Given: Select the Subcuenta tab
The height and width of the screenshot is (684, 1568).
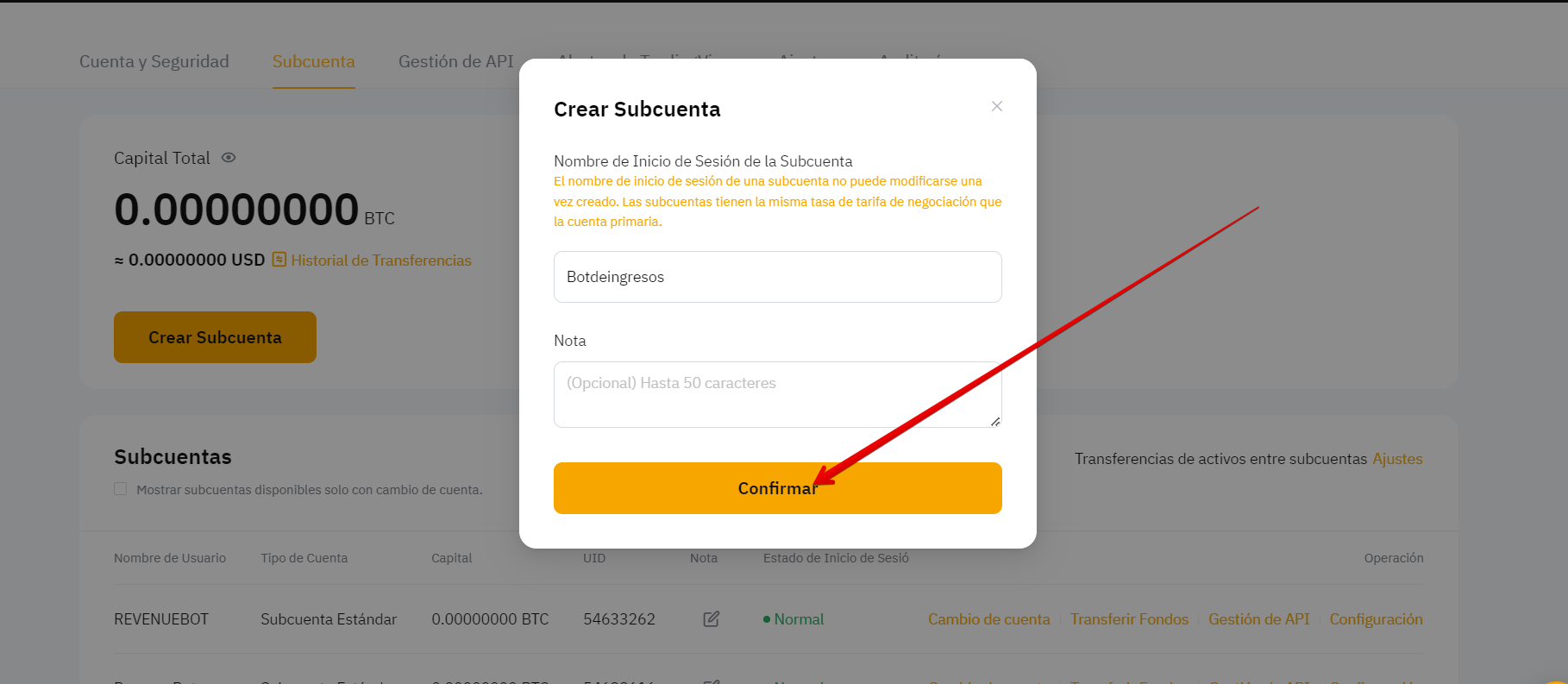Looking at the screenshot, I should point(314,61).
